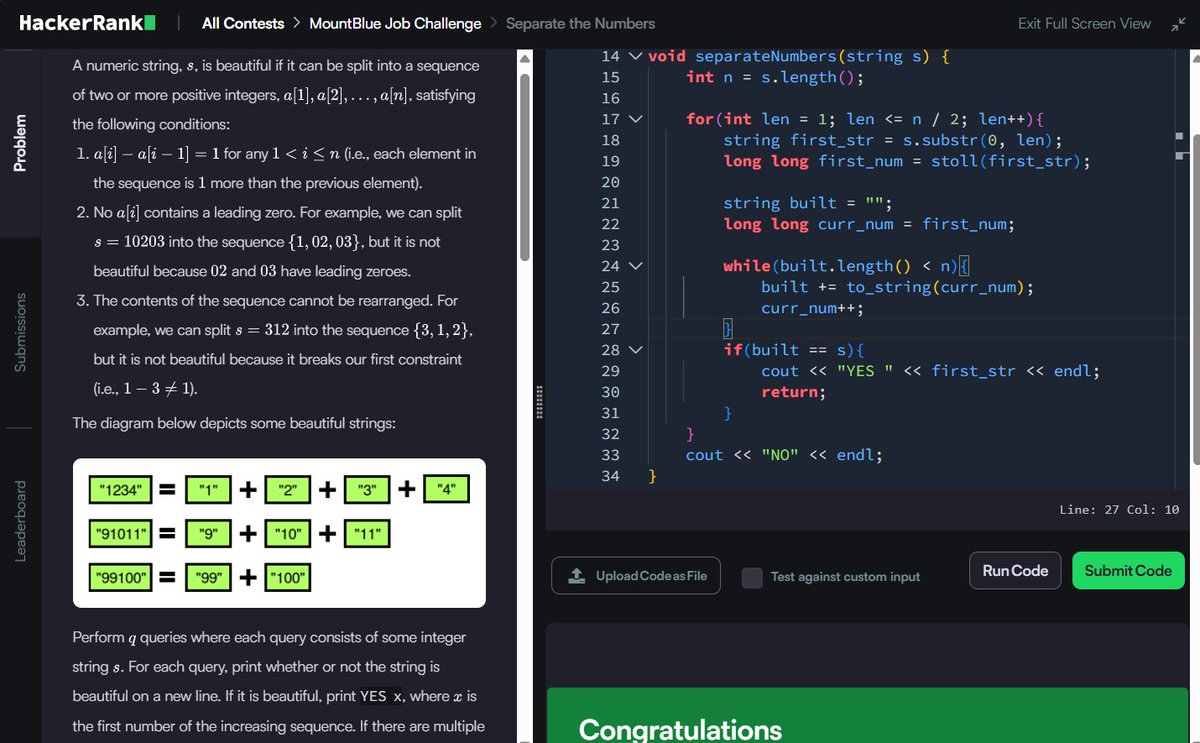Click the 'Line: 27 Col: 10' status text
1200x743 pixels.
point(1119,509)
